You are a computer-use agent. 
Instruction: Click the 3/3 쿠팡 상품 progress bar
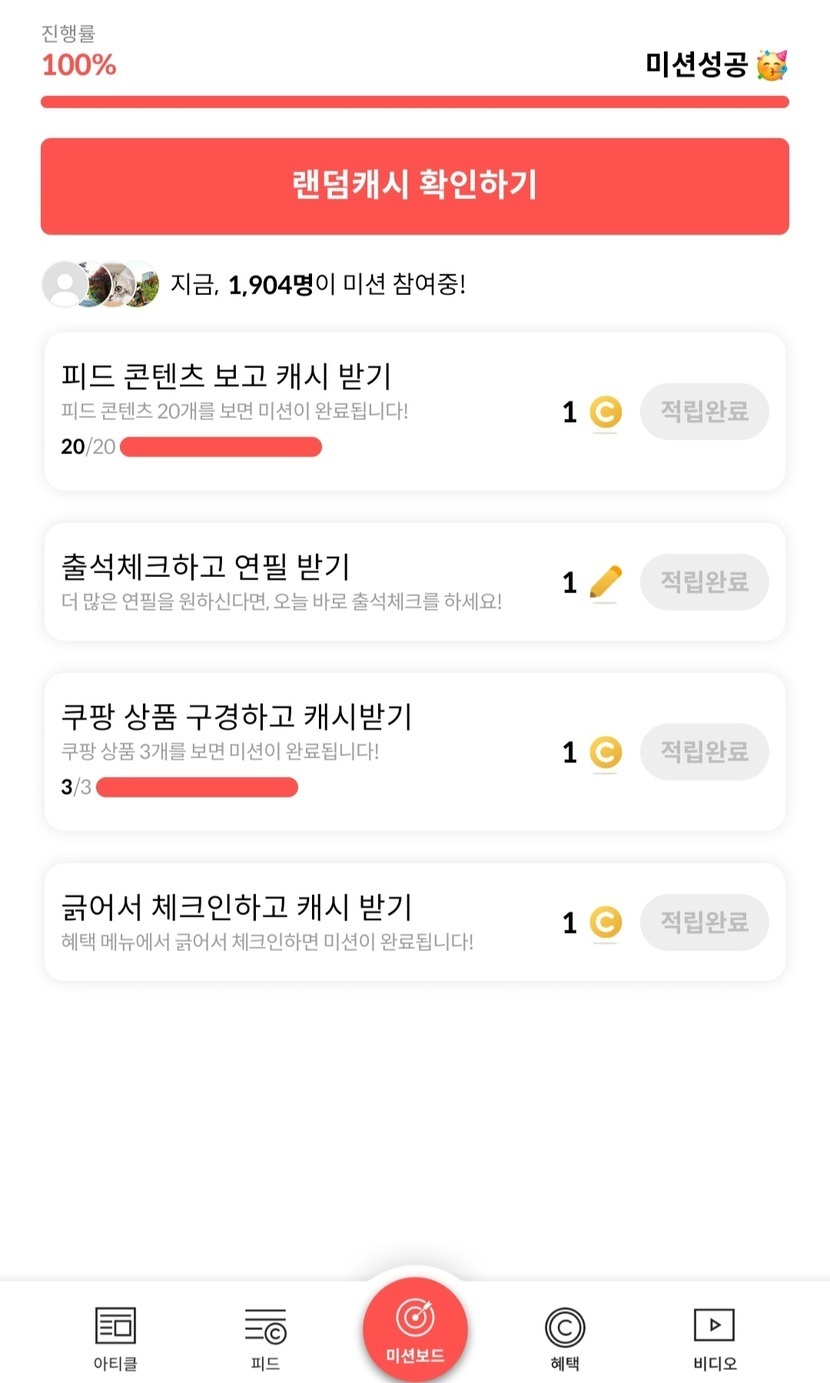(x=197, y=787)
